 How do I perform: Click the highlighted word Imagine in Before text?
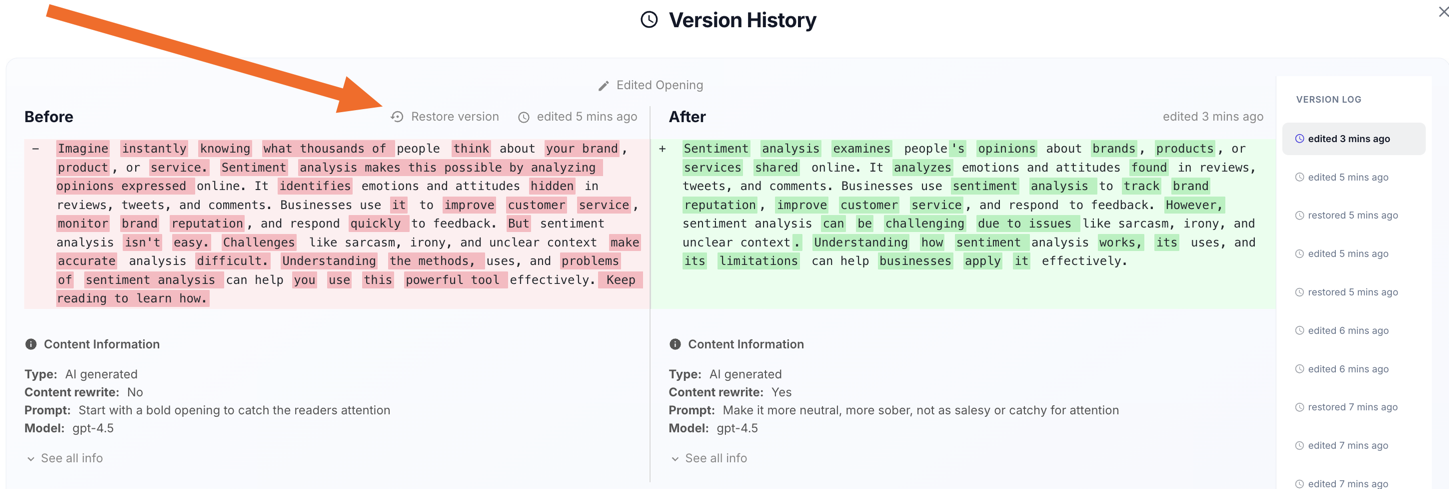click(82, 149)
